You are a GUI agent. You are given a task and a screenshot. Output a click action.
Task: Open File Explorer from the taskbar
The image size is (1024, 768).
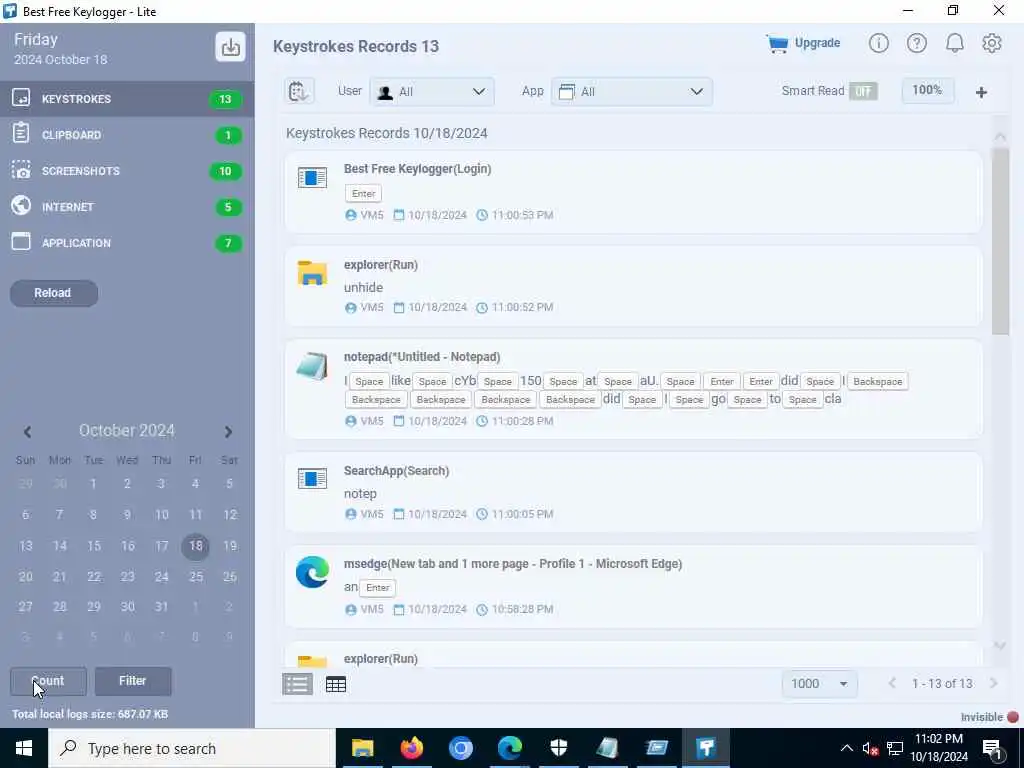click(362, 748)
